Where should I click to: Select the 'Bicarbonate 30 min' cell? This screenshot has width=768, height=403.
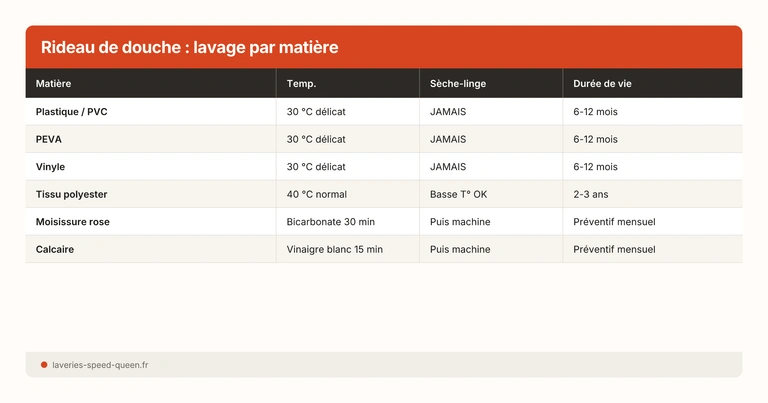point(330,221)
